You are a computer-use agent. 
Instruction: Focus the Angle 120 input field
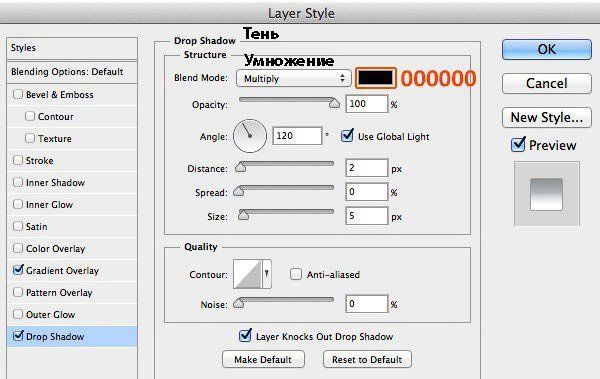click(x=297, y=136)
